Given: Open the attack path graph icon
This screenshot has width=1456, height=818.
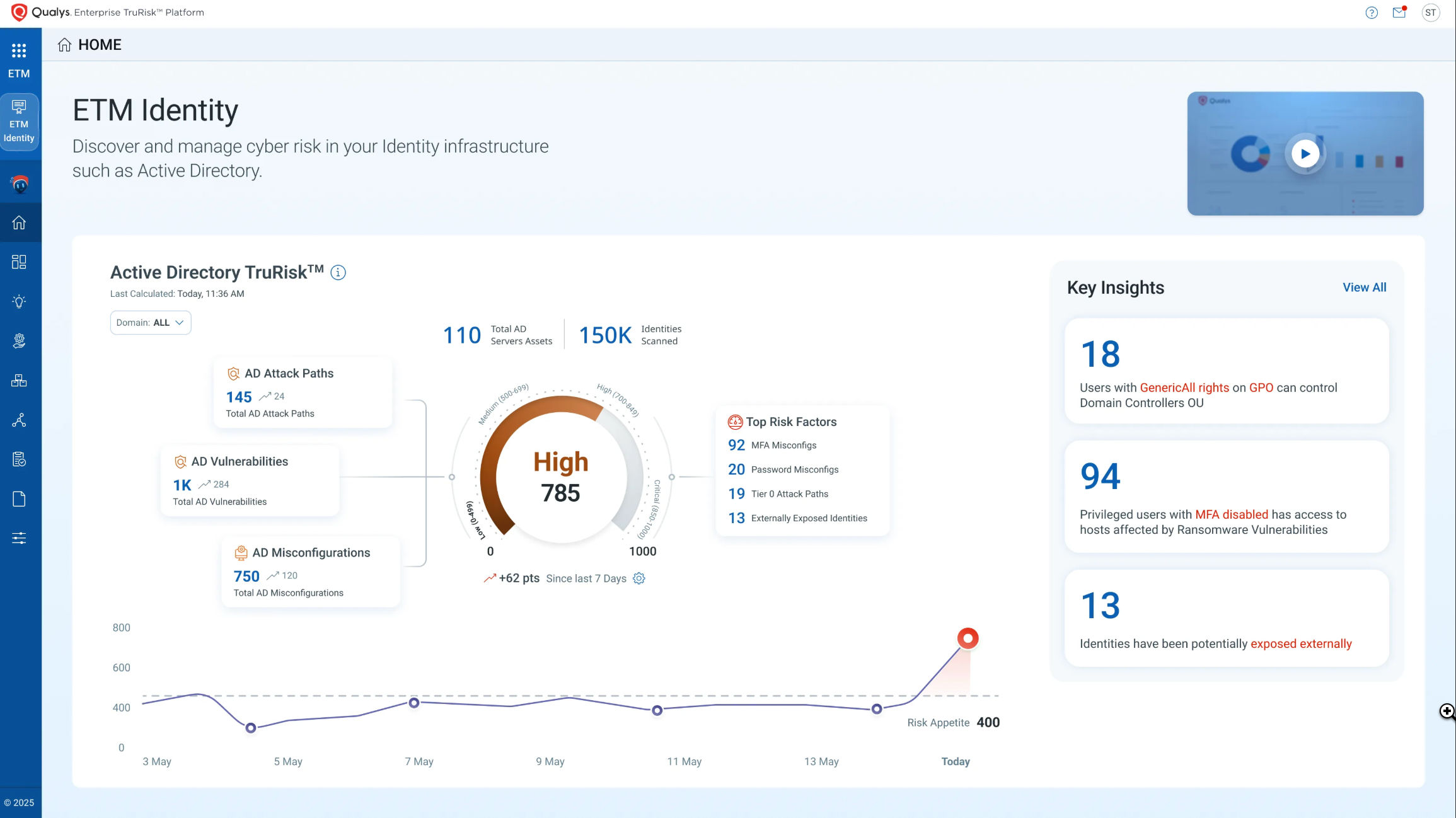Looking at the screenshot, I should [x=19, y=420].
